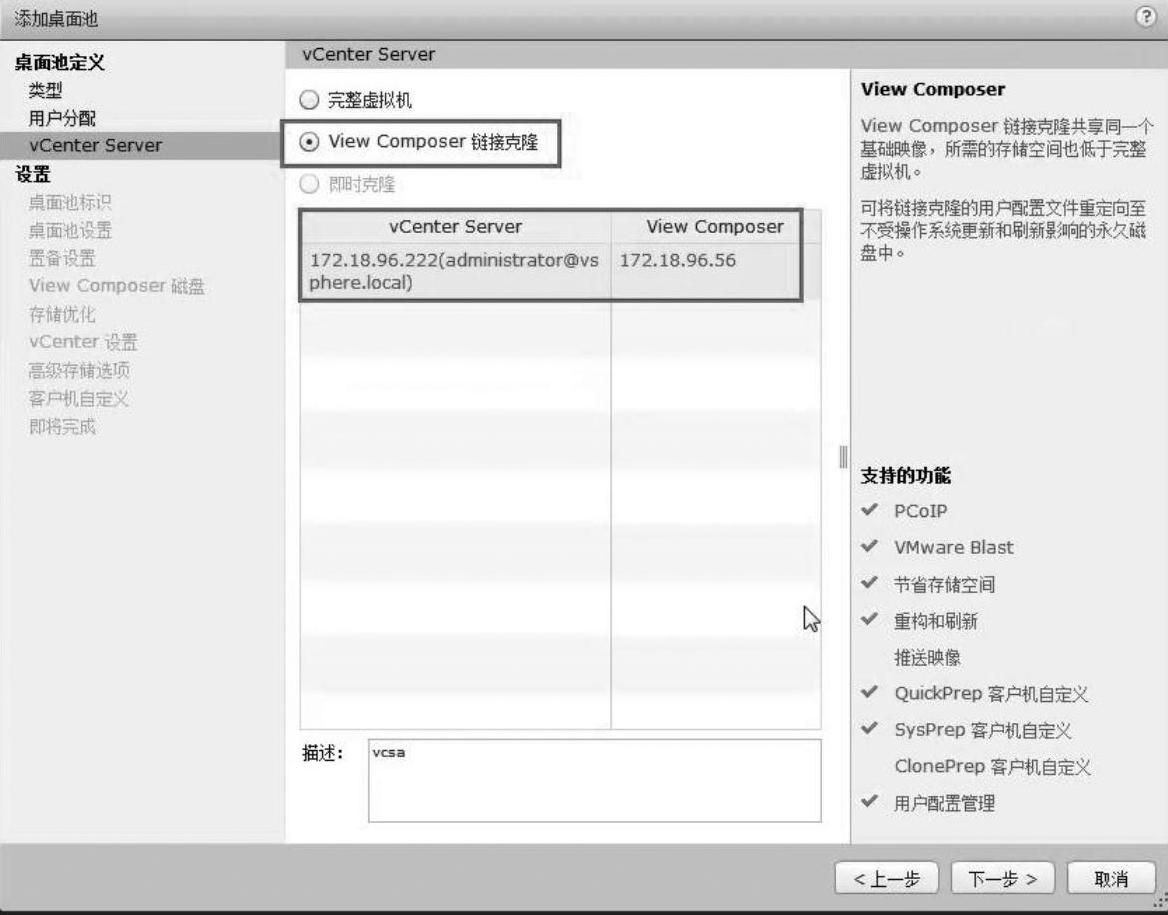Click the 支持的功能 heading
This screenshot has height=915, width=1168.
coord(906,475)
